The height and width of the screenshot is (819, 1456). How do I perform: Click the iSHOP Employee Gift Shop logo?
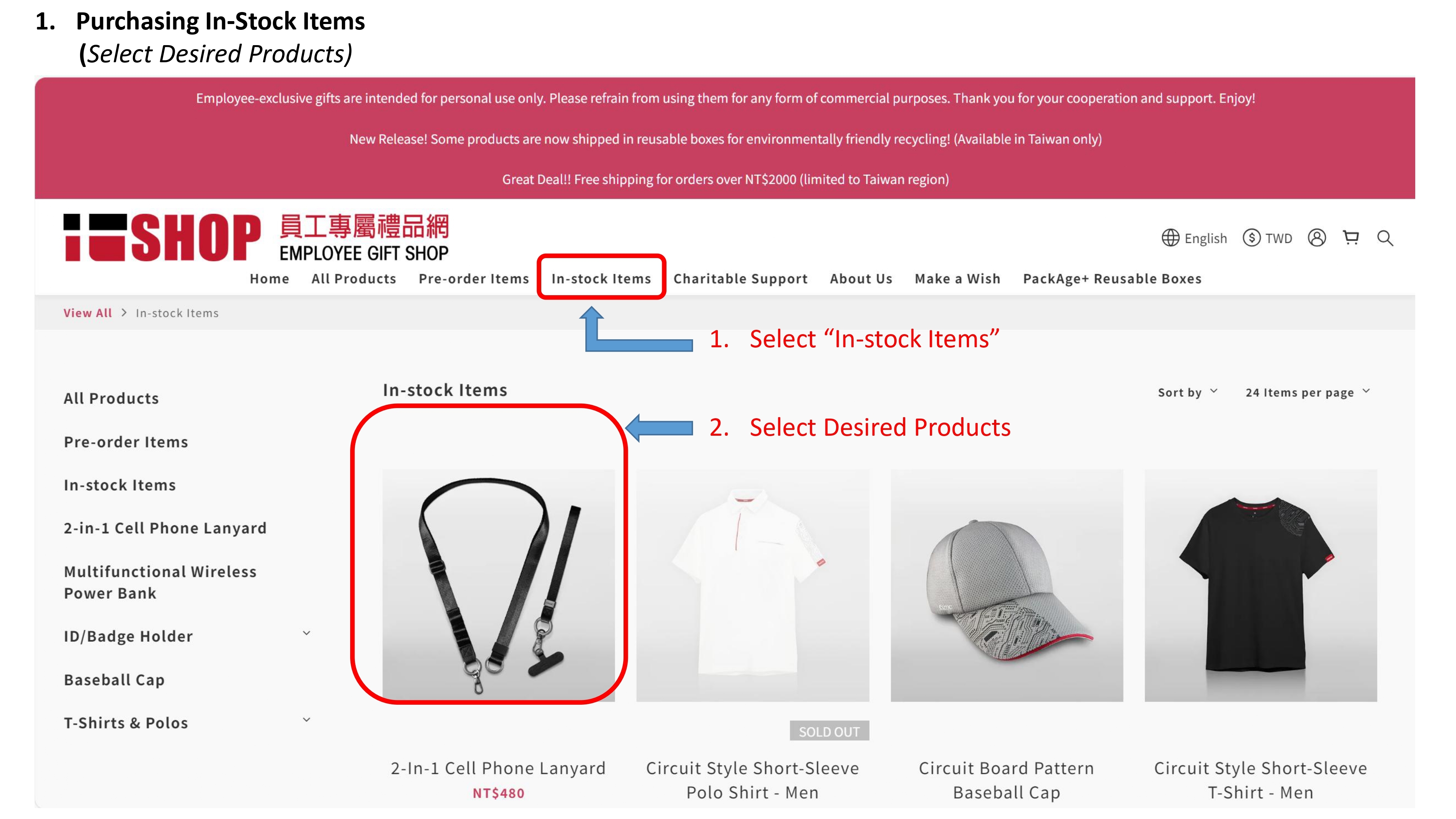click(256, 237)
